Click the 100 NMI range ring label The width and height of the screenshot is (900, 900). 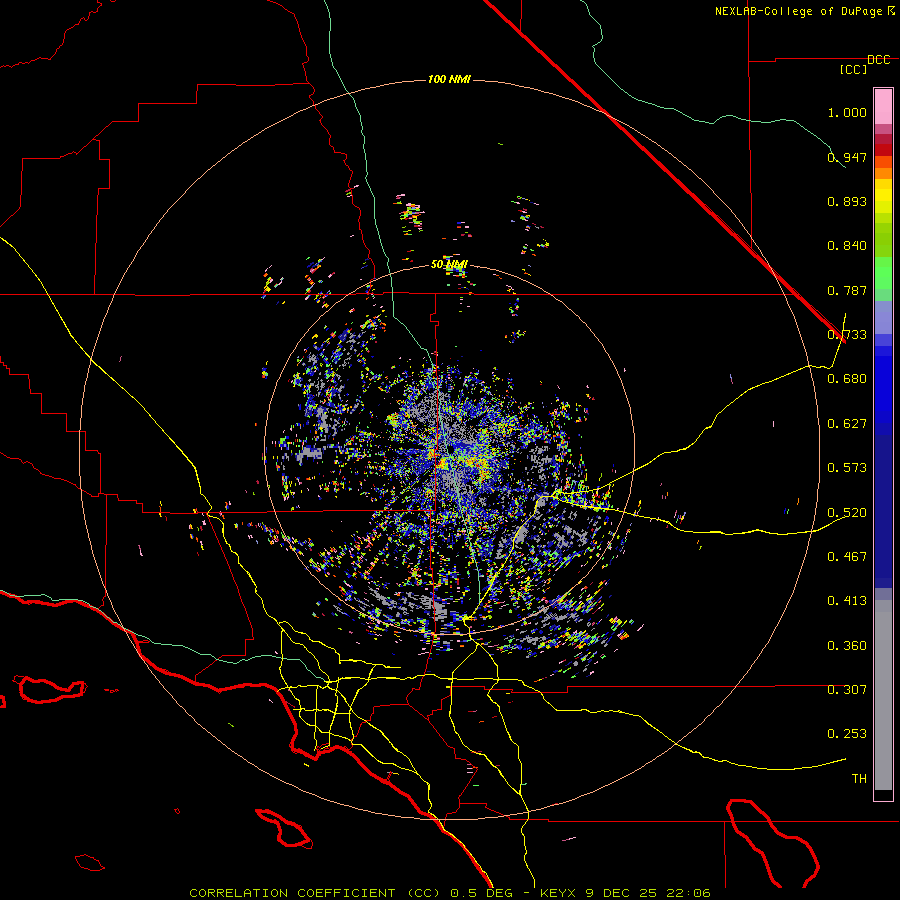pos(449,79)
